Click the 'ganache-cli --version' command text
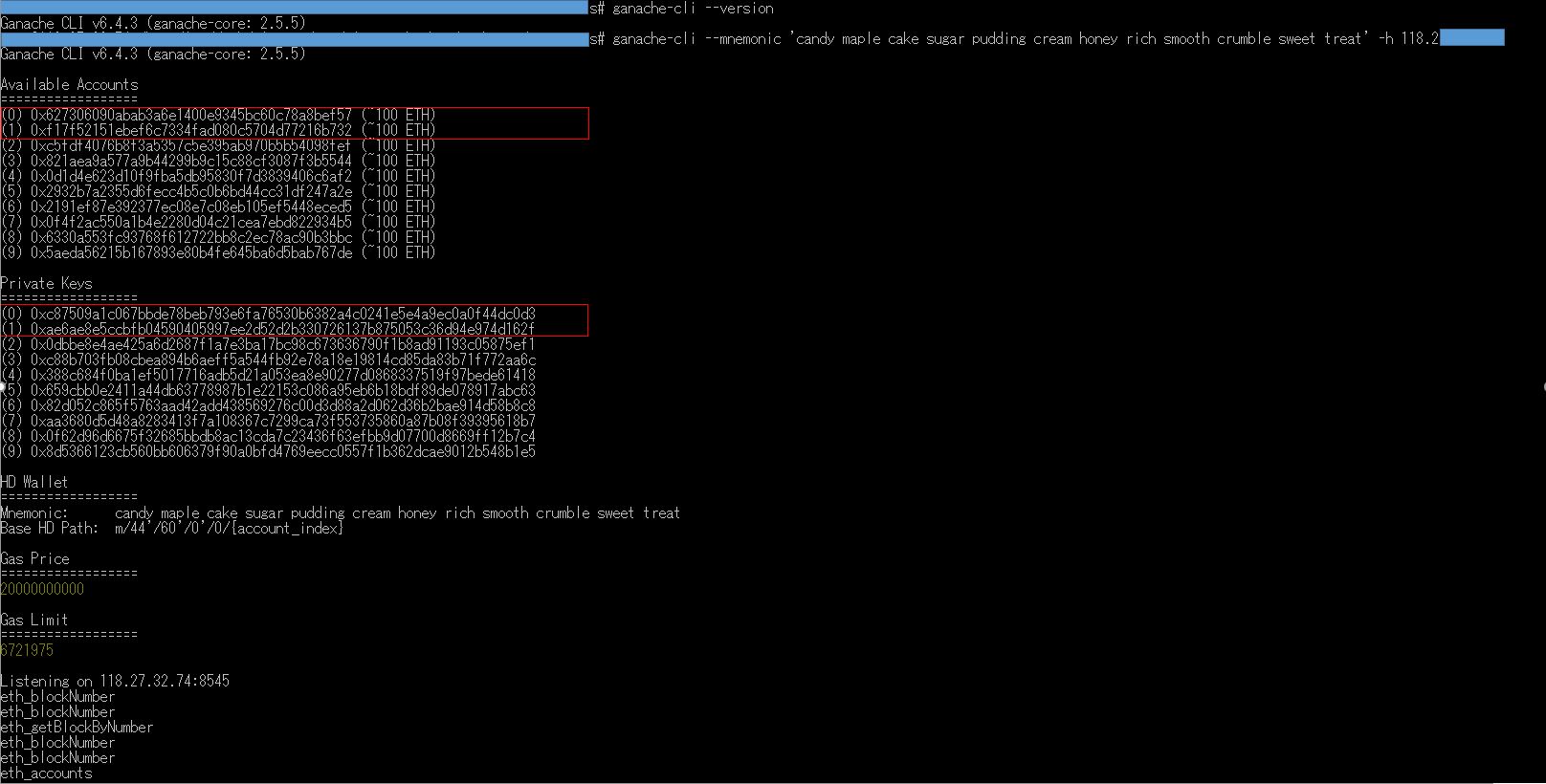The width and height of the screenshot is (1546, 784). 693,9
